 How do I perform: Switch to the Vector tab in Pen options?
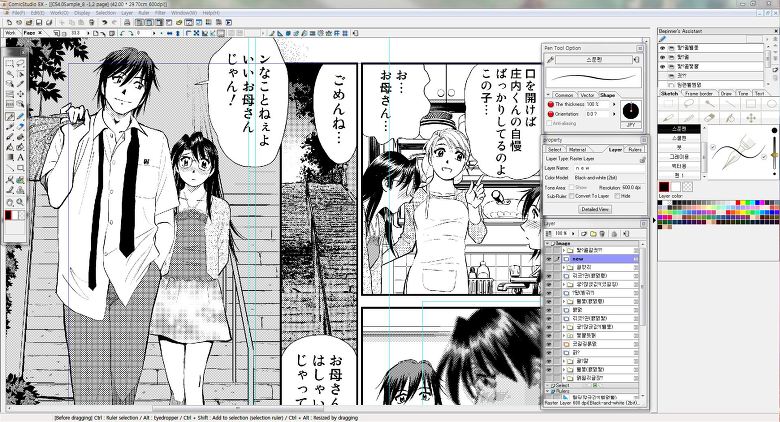pyautogui.click(x=589, y=95)
